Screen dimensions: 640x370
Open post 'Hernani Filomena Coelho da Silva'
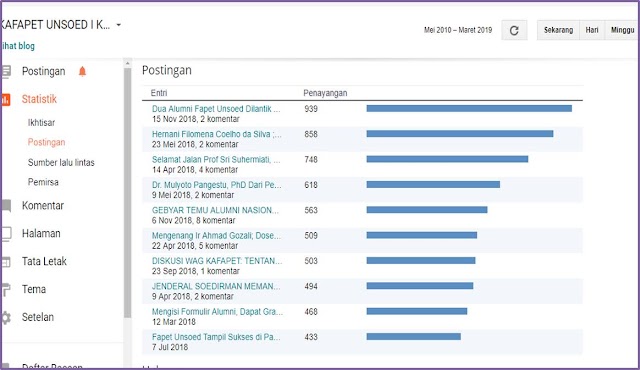click(217, 134)
